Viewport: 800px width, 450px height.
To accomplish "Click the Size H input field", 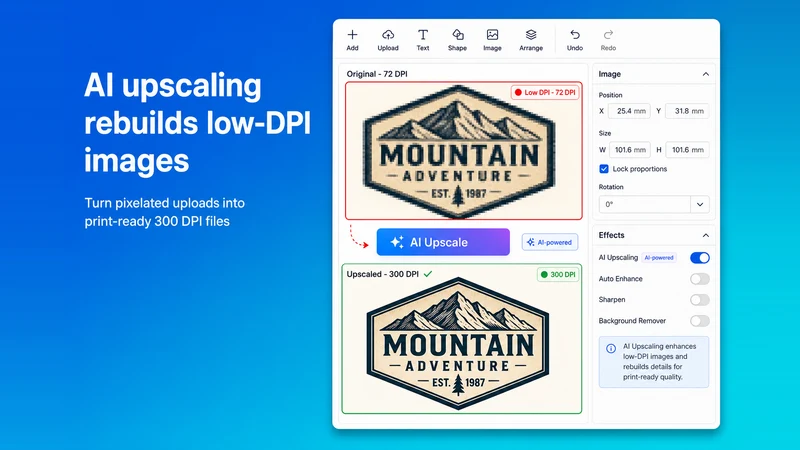I will tap(687, 149).
